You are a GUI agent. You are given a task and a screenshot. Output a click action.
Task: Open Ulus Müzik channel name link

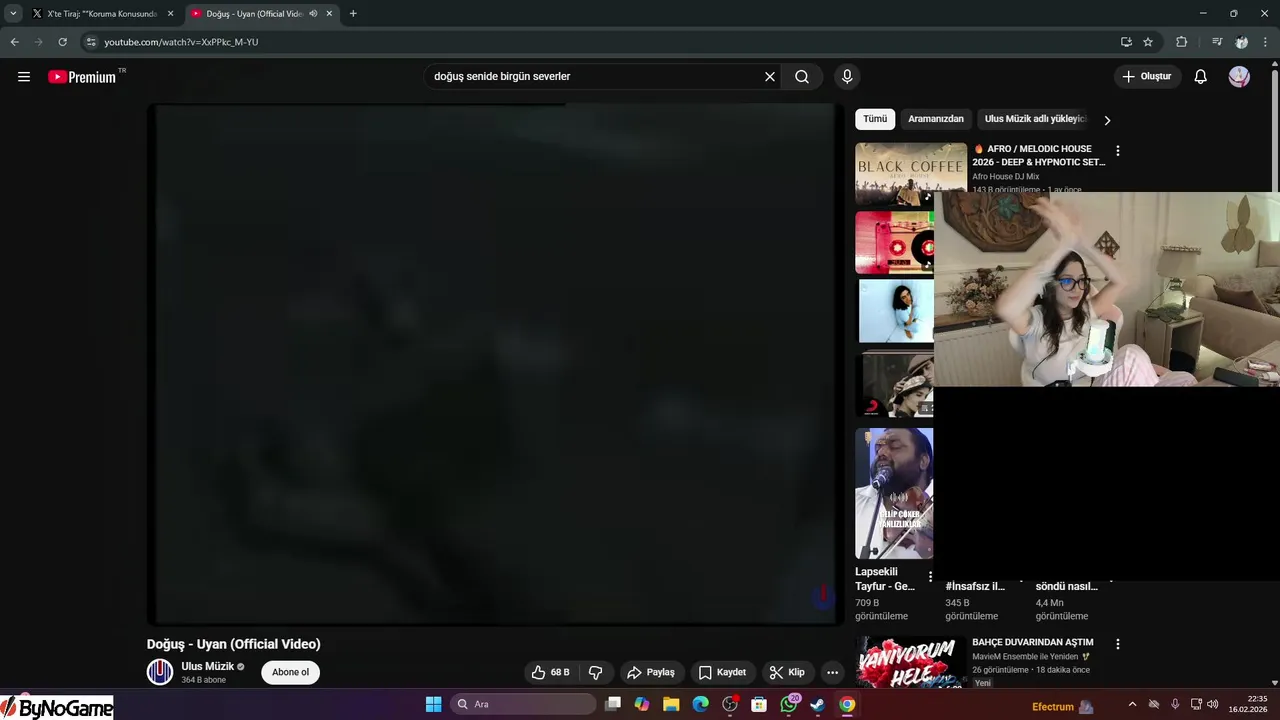[208, 666]
